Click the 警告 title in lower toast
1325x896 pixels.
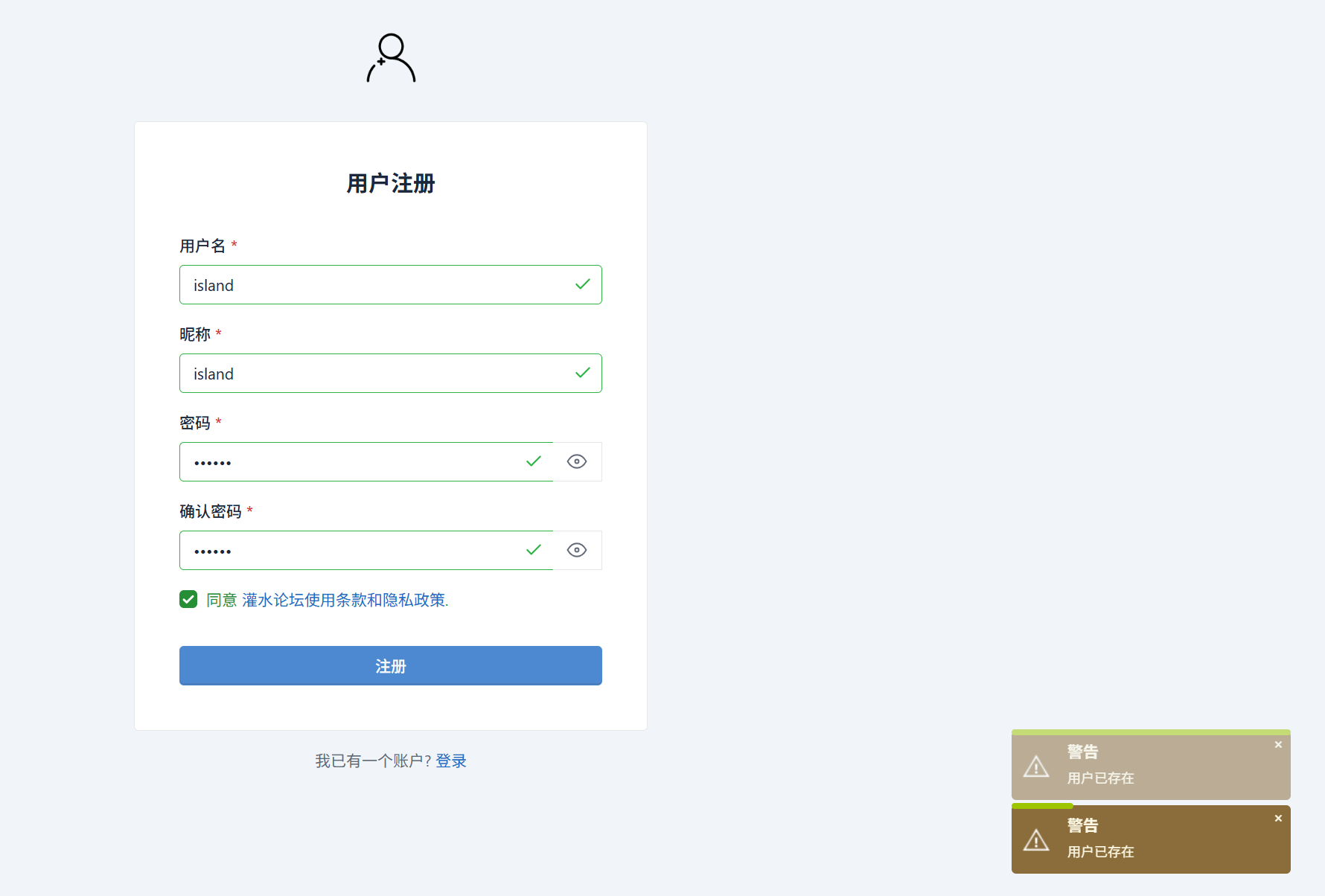(x=1082, y=825)
